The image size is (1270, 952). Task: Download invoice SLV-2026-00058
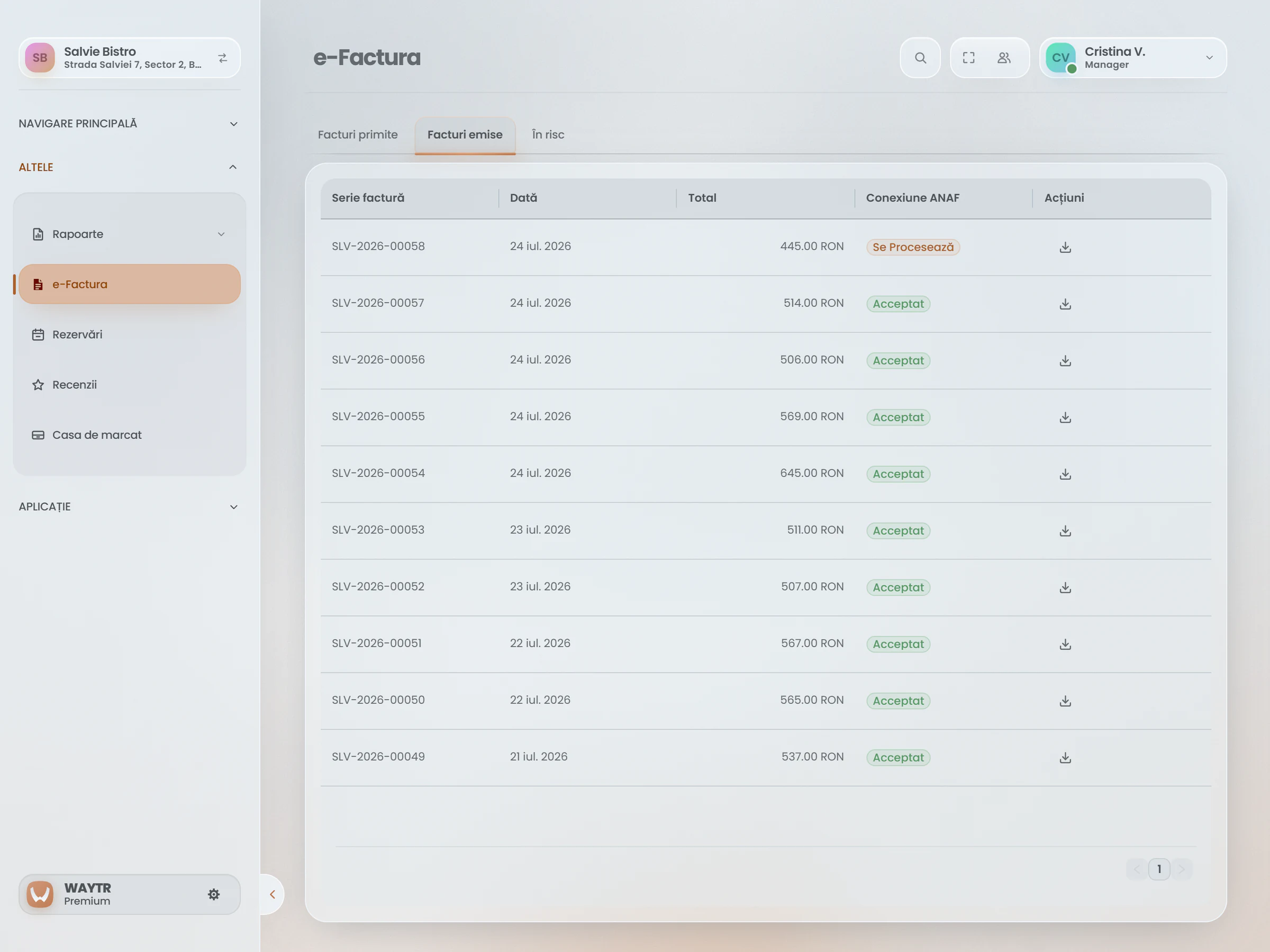1065,248
